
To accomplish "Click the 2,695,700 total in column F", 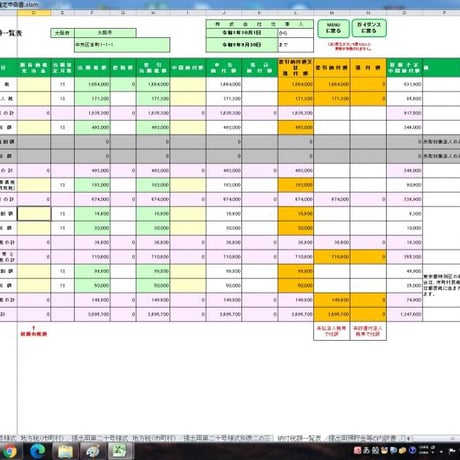I will [x=92, y=314].
